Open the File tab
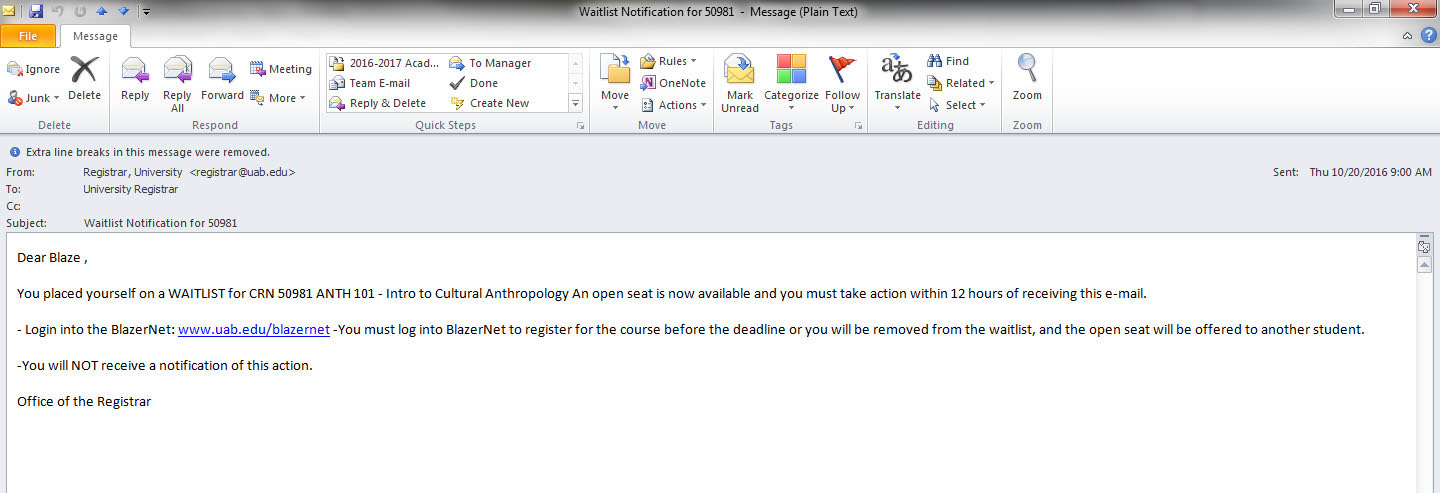The width and height of the screenshot is (1440, 493). click(29, 36)
